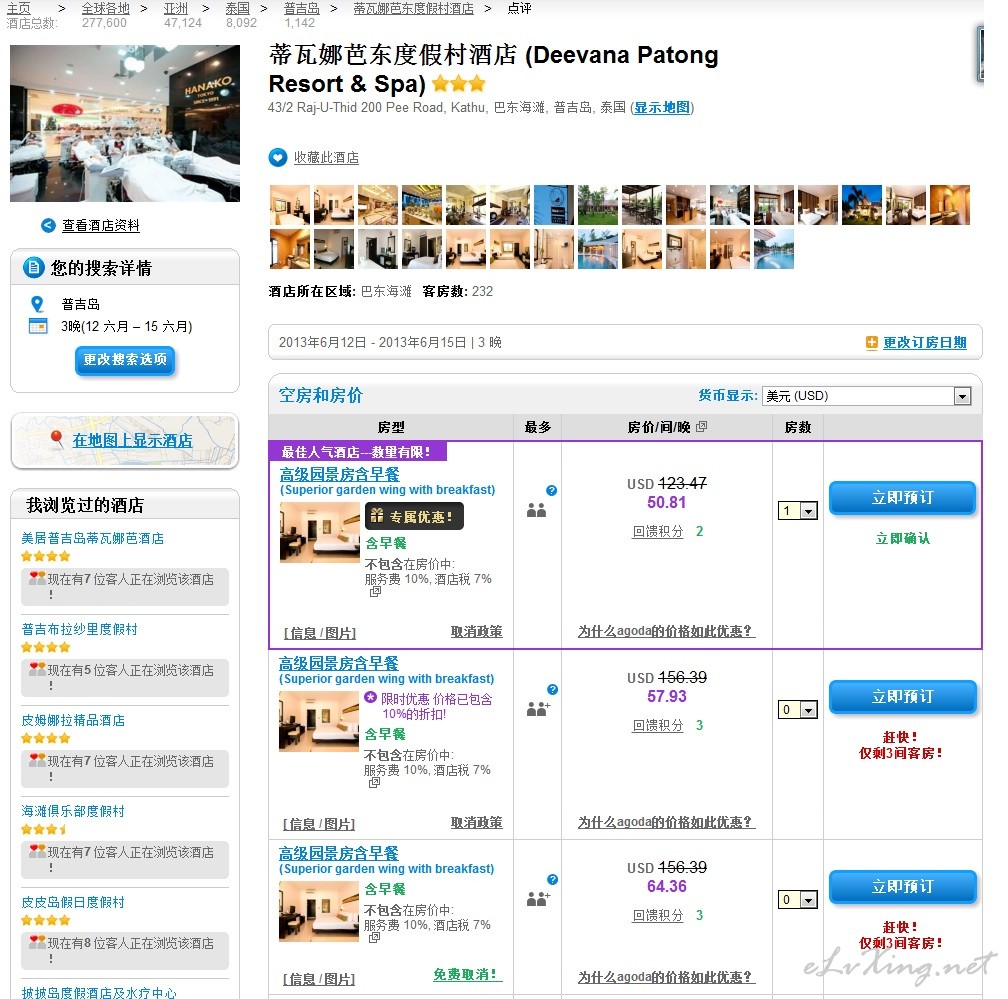The height and width of the screenshot is (999, 1008).
Task: Click the 免费取消! link in the 64.36 row
Action: tap(467, 975)
